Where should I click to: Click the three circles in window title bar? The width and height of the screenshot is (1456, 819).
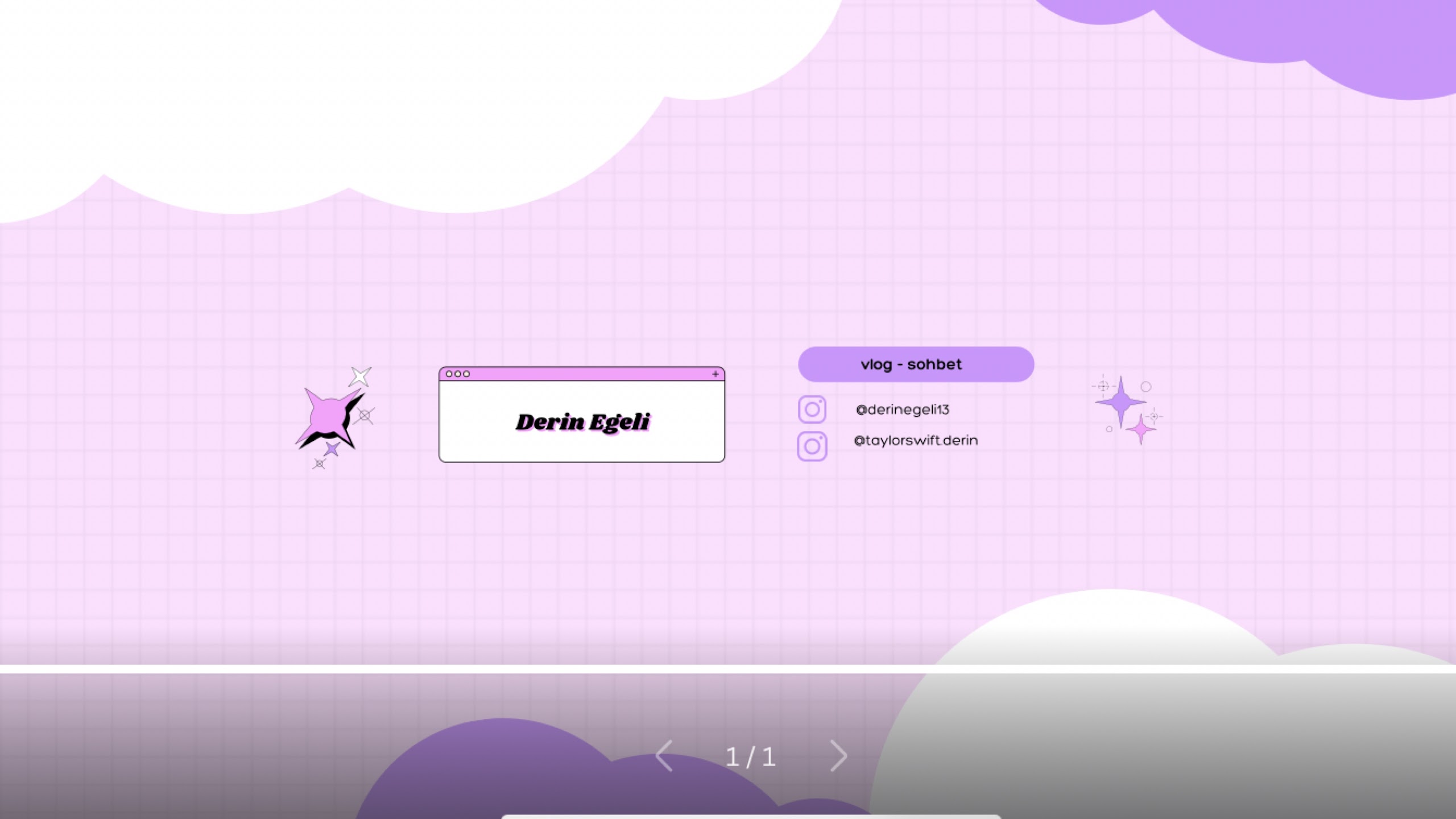pyautogui.click(x=458, y=374)
